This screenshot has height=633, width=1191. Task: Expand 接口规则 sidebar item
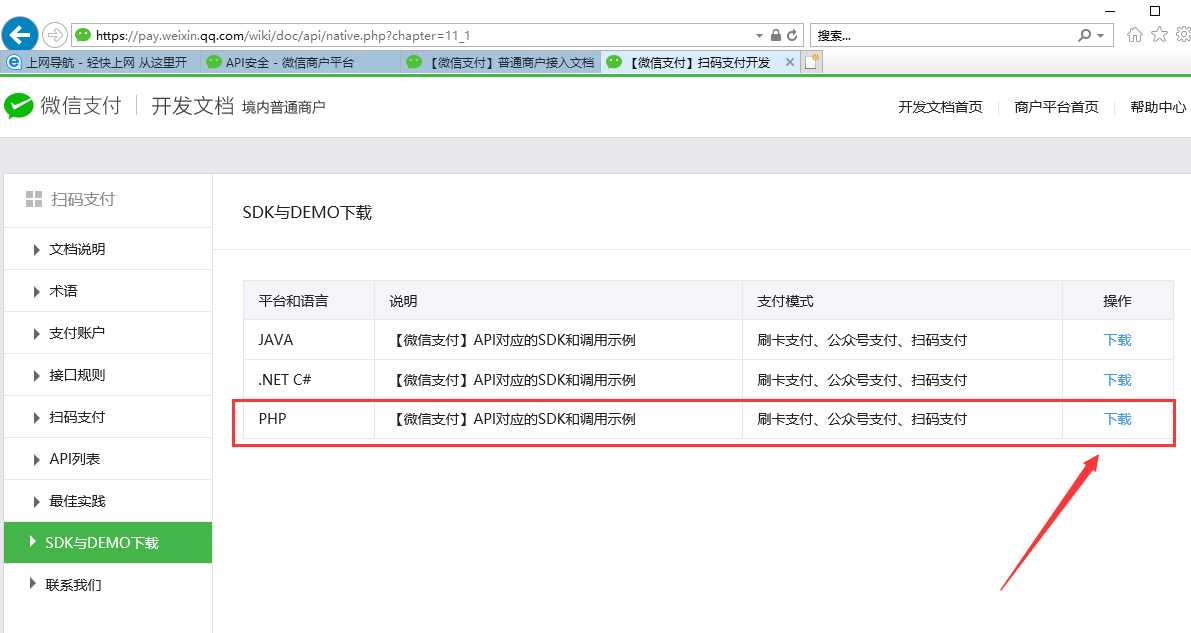[108, 375]
